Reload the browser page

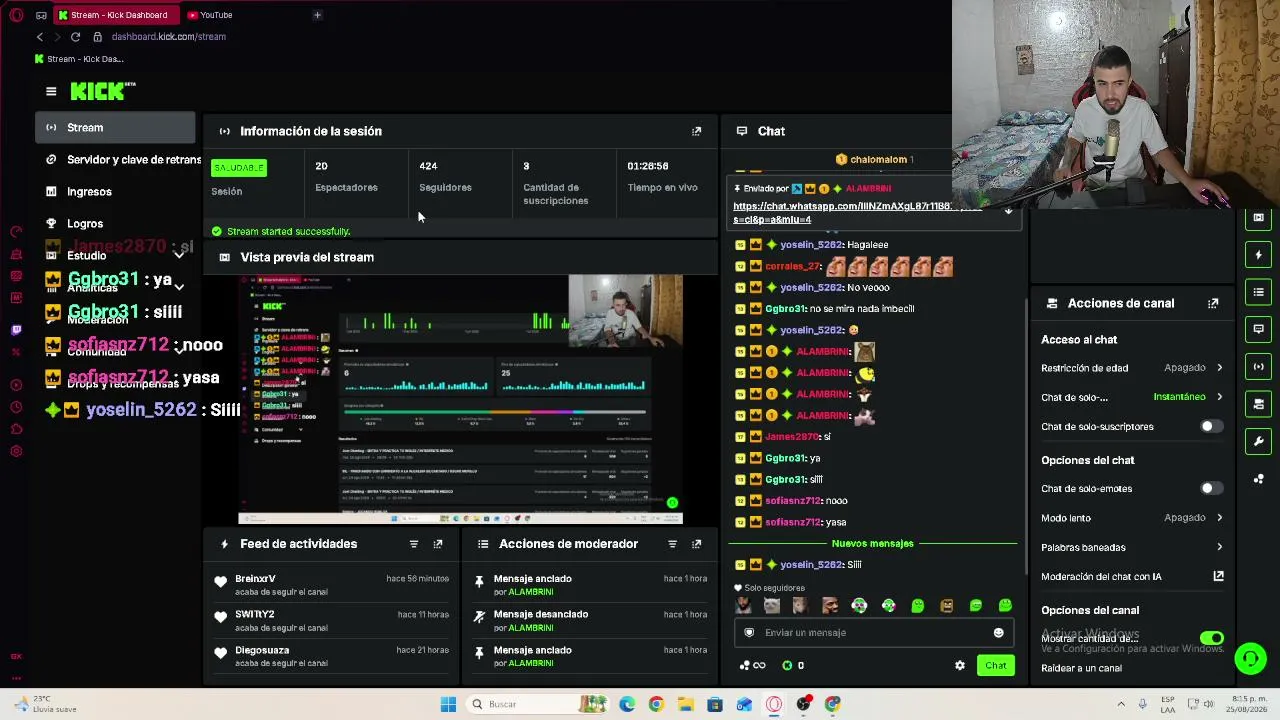75,37
